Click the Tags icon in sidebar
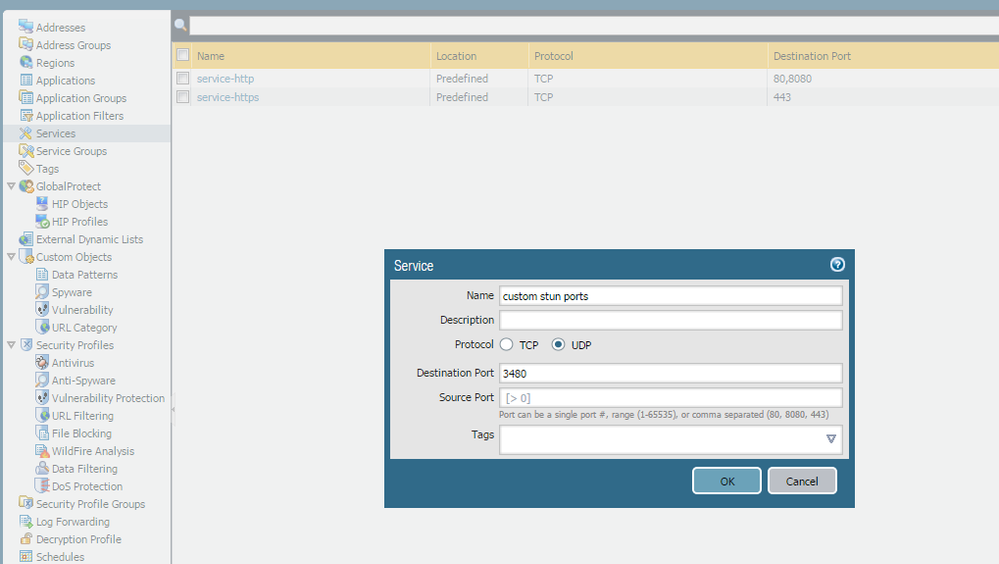Viewport: 999px width, 564px height. pyautogui.click(x=26, y=168)
